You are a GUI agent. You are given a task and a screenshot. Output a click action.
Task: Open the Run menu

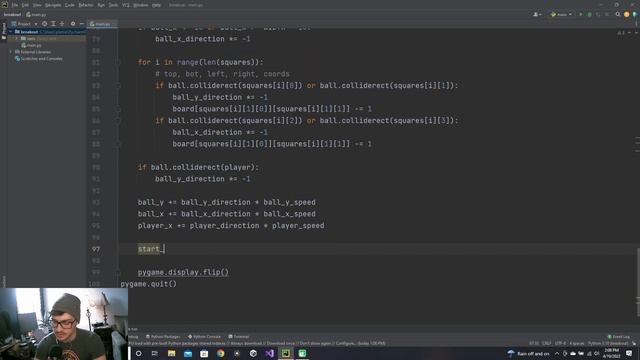101,5
